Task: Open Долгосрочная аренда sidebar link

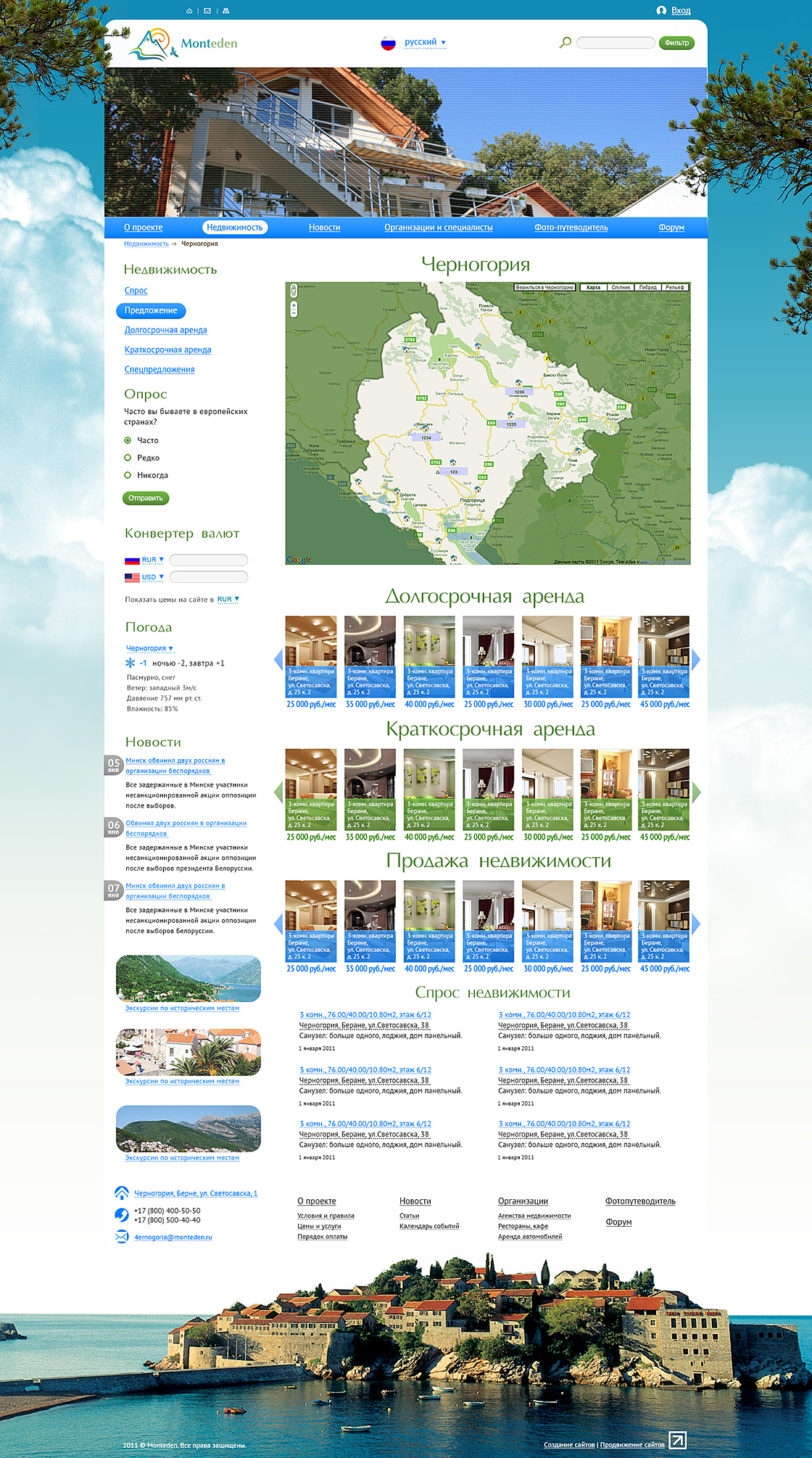Action: (166, 330)
